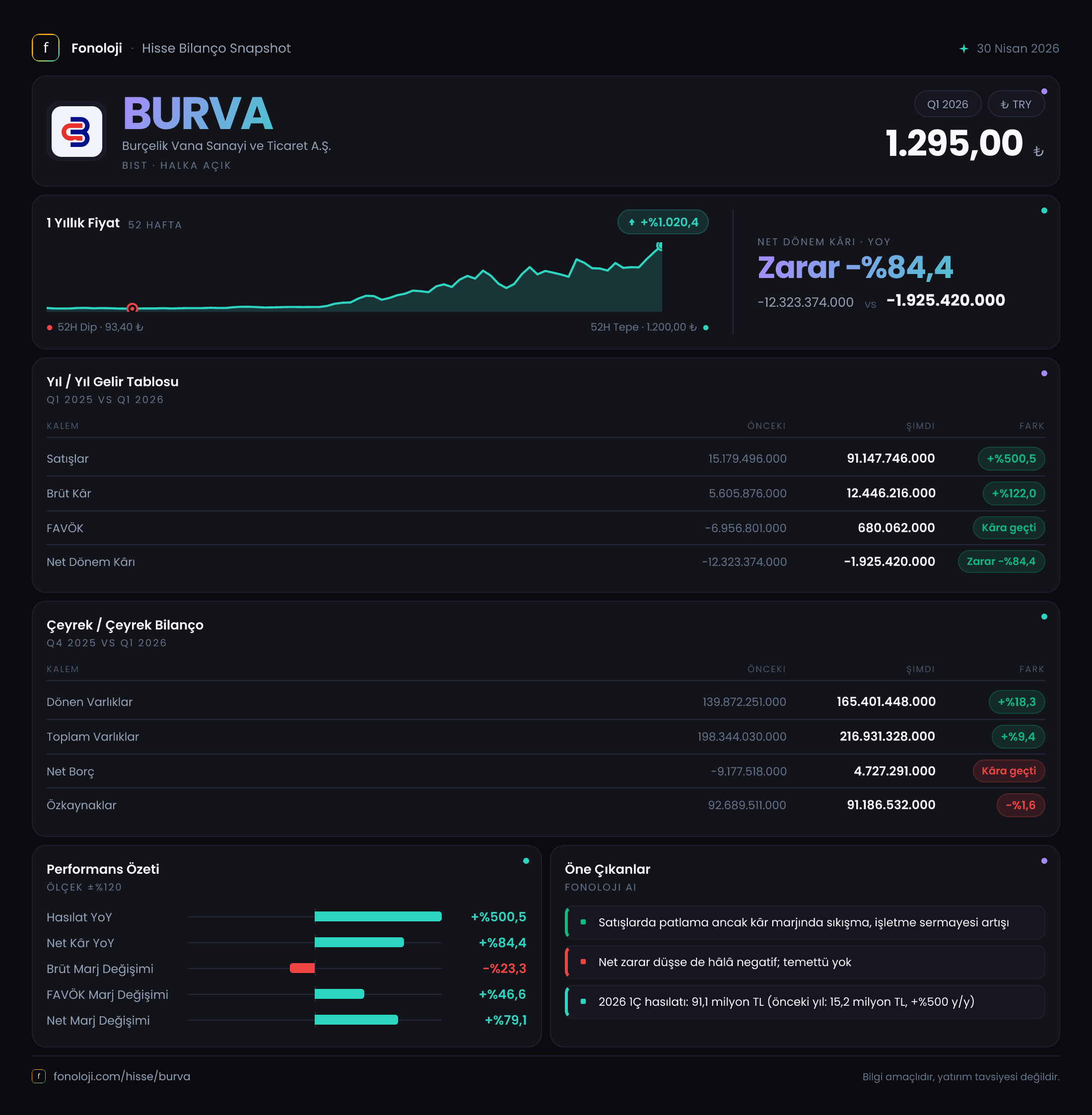
Task: Click the "52H Dip · 93,40" label
Action: [100, 327]
